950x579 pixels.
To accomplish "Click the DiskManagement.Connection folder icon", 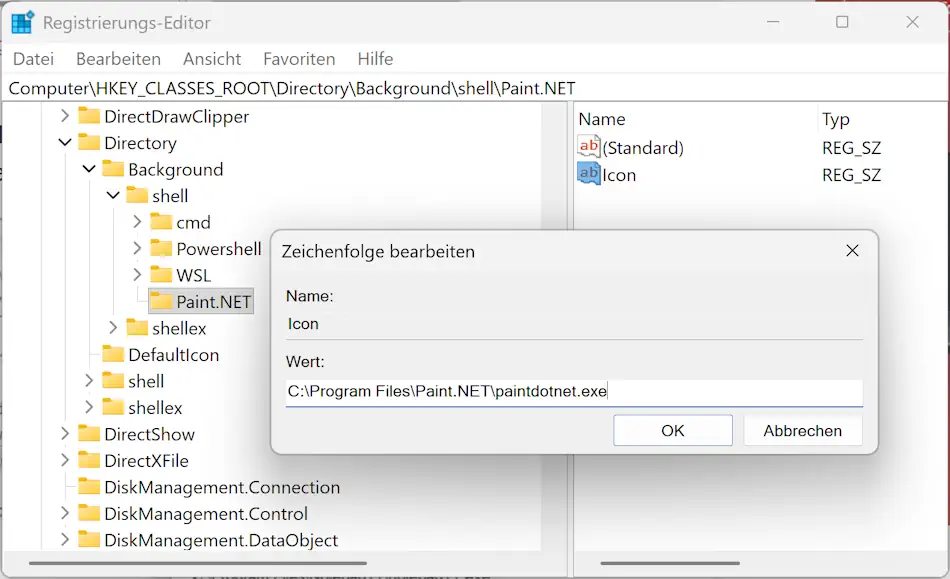I will (x=89, y=487).
